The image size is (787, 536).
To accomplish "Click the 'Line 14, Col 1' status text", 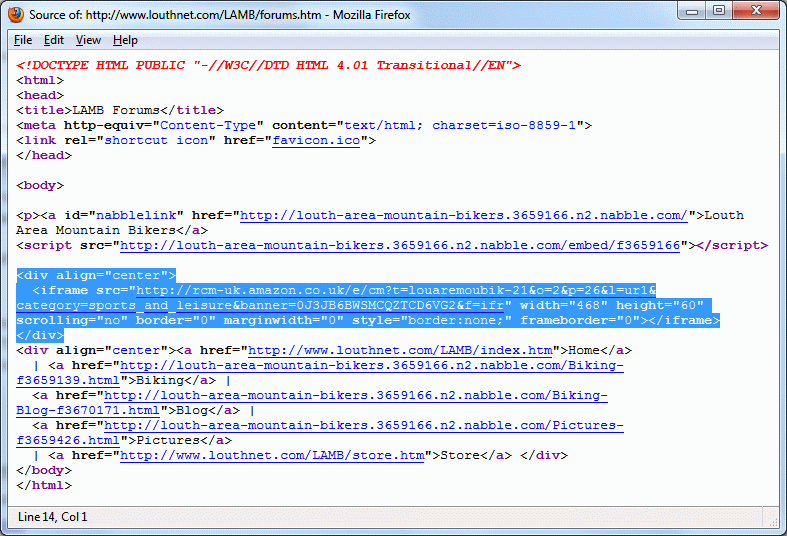I will click(53, 517).
